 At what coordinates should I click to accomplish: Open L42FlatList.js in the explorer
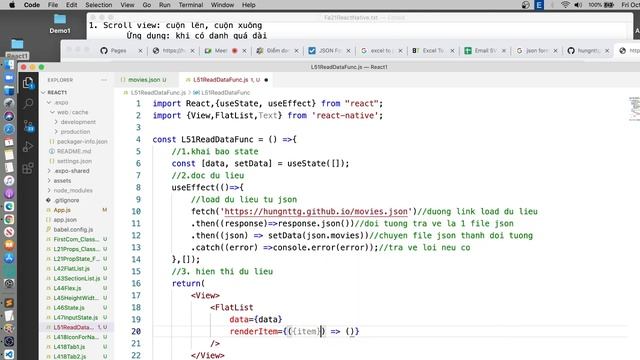coord(71,269)
